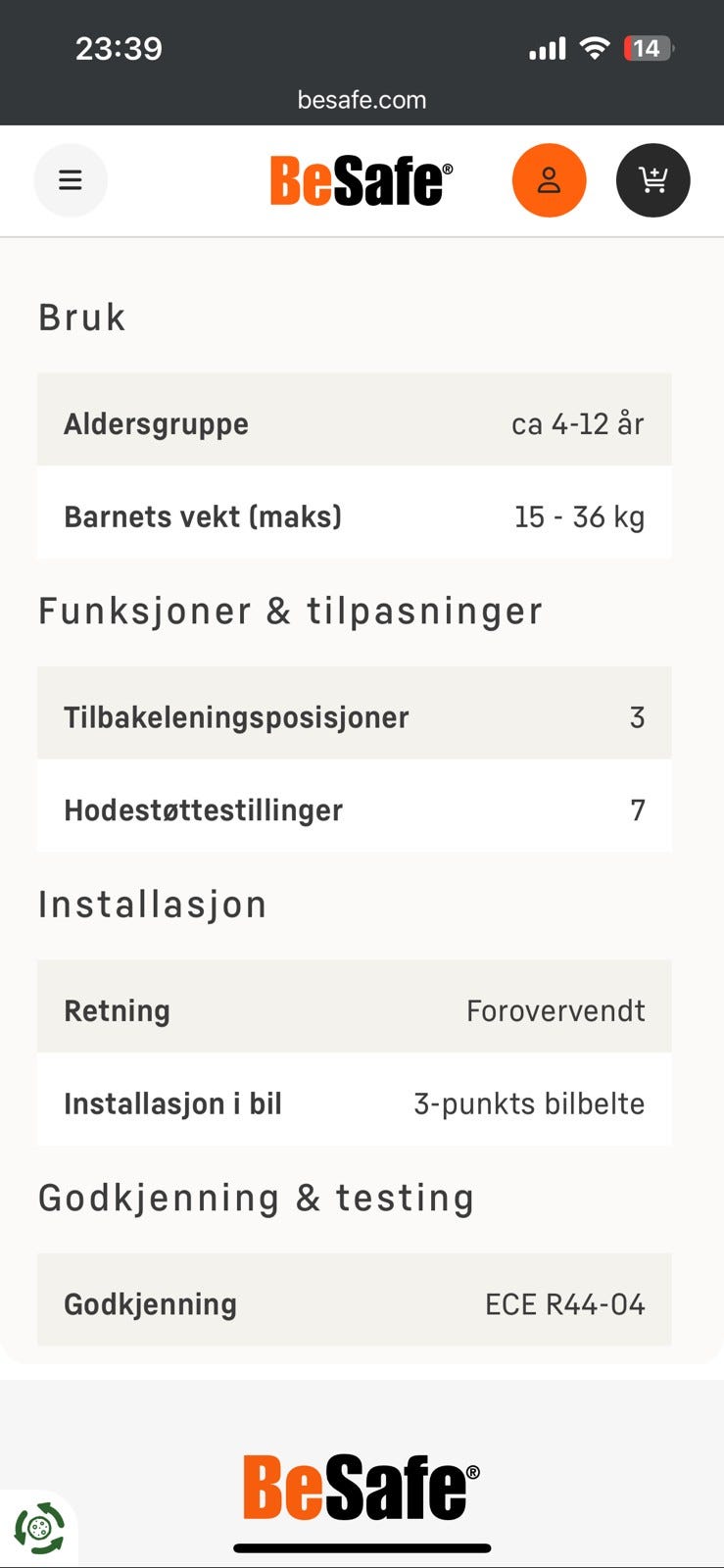Tap the BeSafe logo in header

(x=361, y=181)
